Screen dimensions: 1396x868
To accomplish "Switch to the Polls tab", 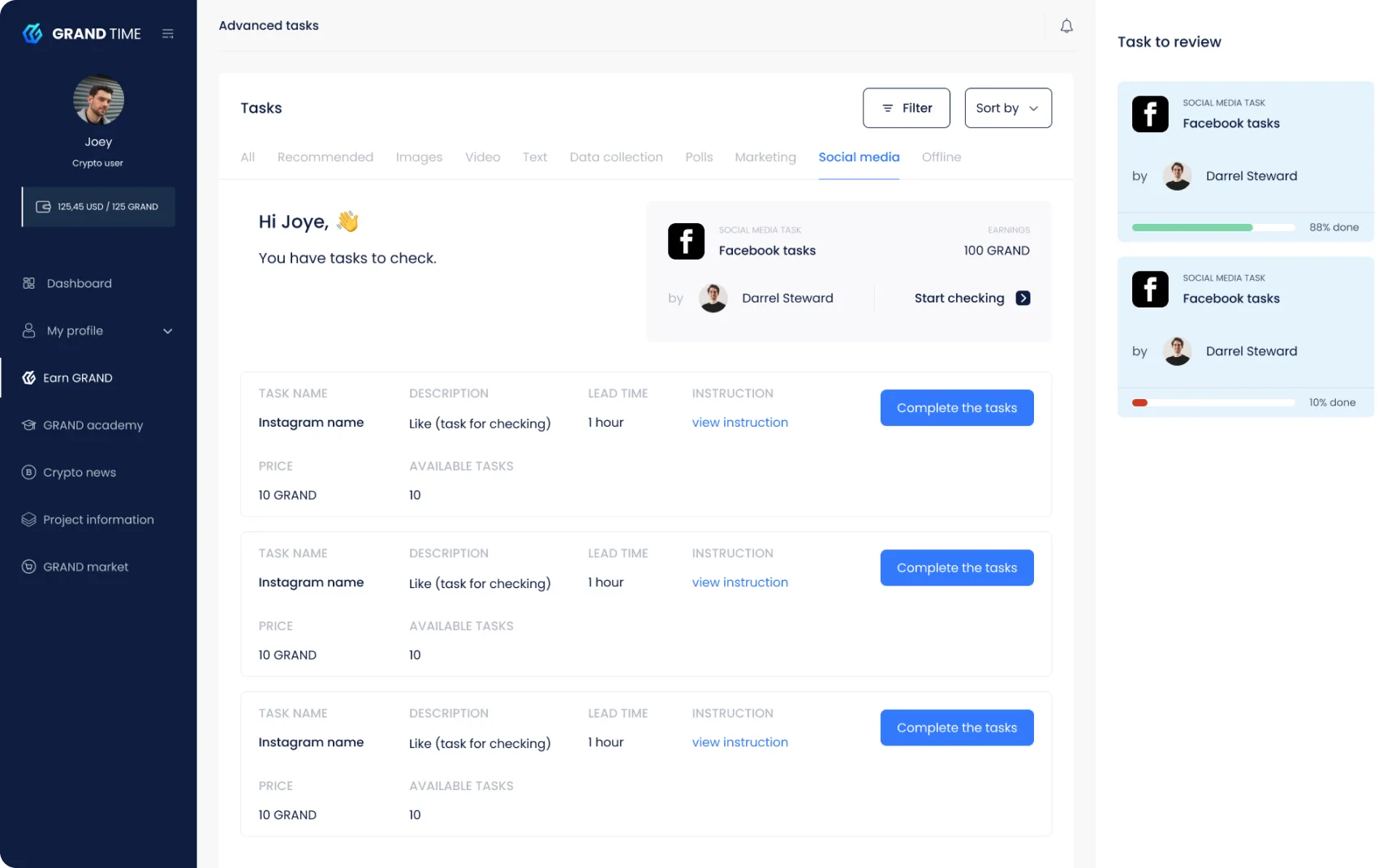I will (699, 157).
